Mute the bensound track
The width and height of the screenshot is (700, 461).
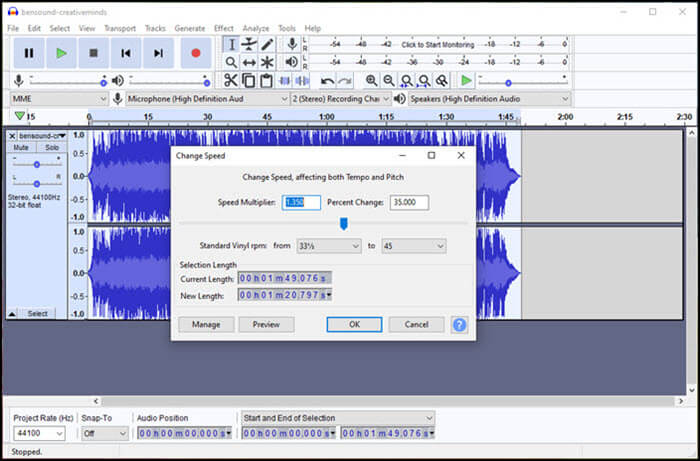click(x=21, y=148)
